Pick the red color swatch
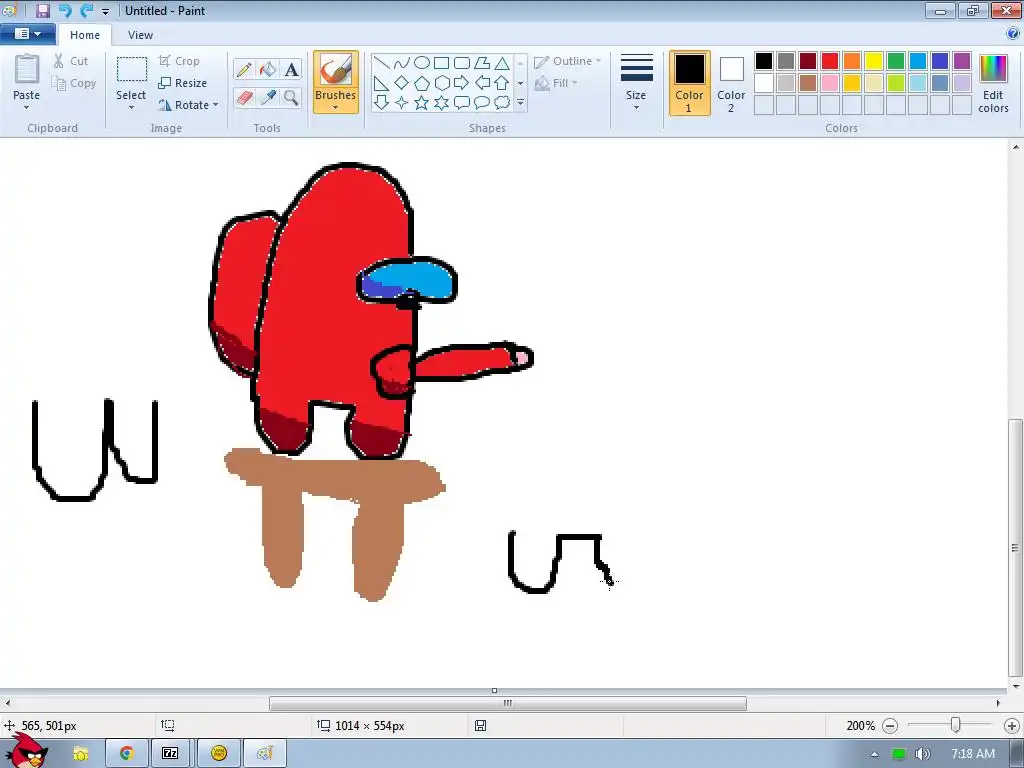Screen dimensions: 1024x768 [x=830, y=61]
